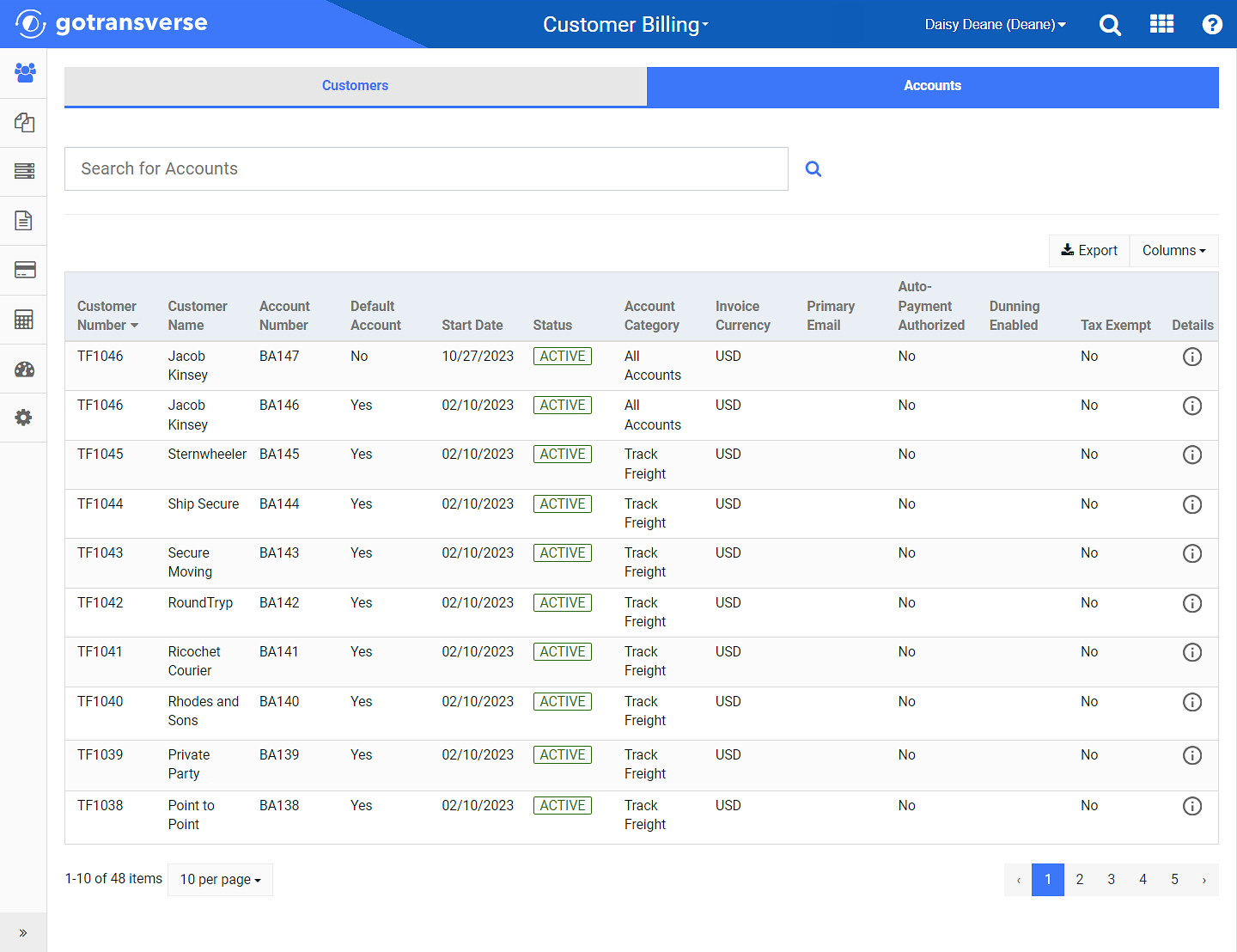Click customer name RoundTryp
The height and width of the screenshot is (952, 1237).
pos(200,602)
